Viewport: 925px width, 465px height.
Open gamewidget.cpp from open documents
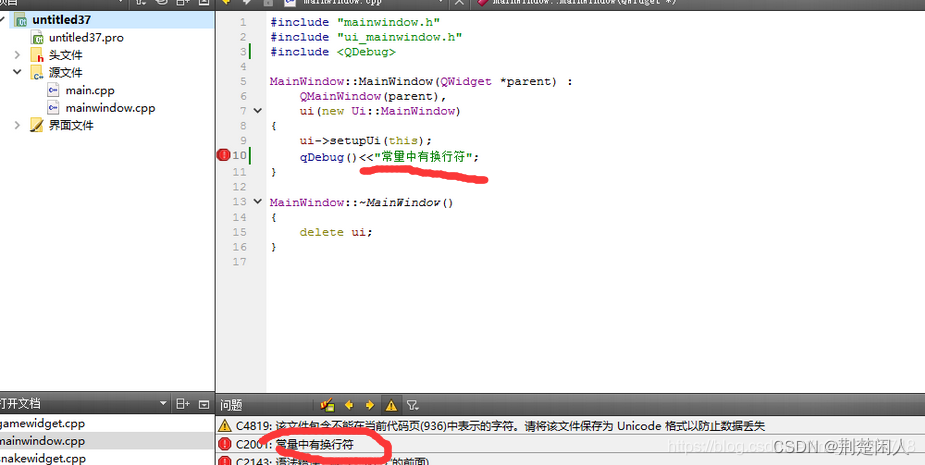pyautogui.click(x=107, y=423)
